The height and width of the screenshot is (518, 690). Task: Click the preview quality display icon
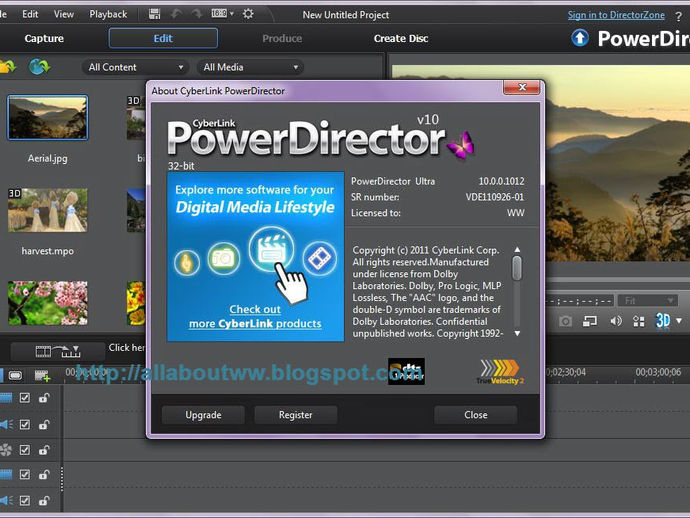(590, 321)
